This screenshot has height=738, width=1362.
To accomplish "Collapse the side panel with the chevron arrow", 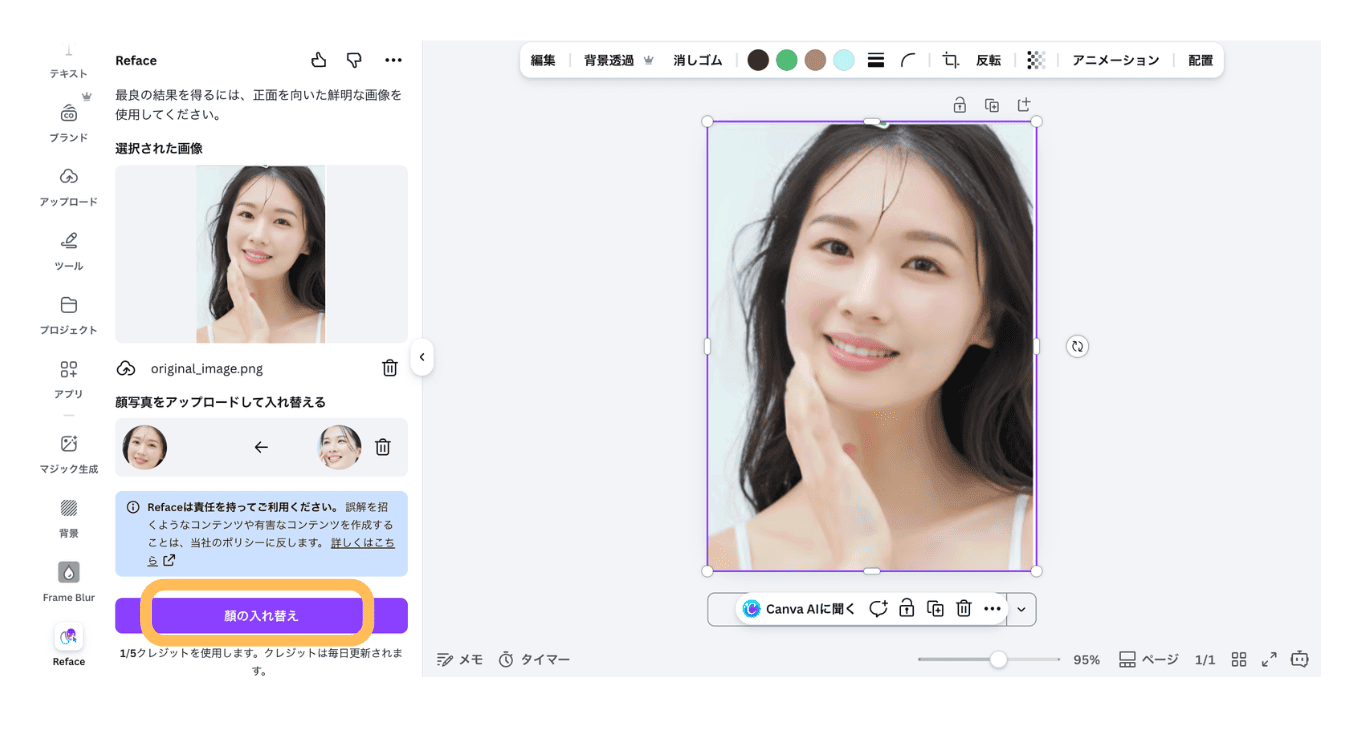I will click(422, 357).
